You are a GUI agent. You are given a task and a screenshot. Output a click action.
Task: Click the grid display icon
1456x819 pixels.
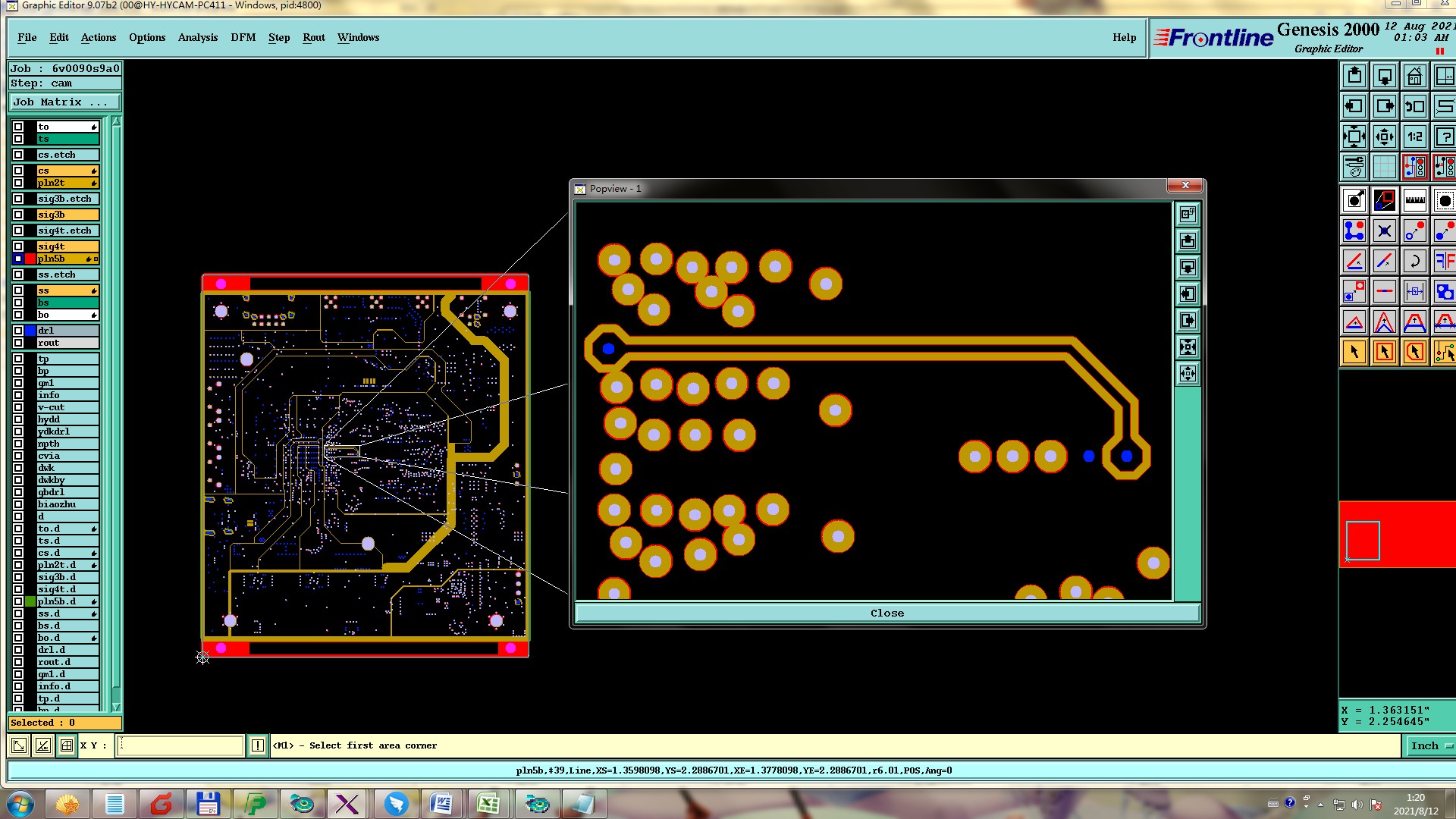click(1384, 167)
